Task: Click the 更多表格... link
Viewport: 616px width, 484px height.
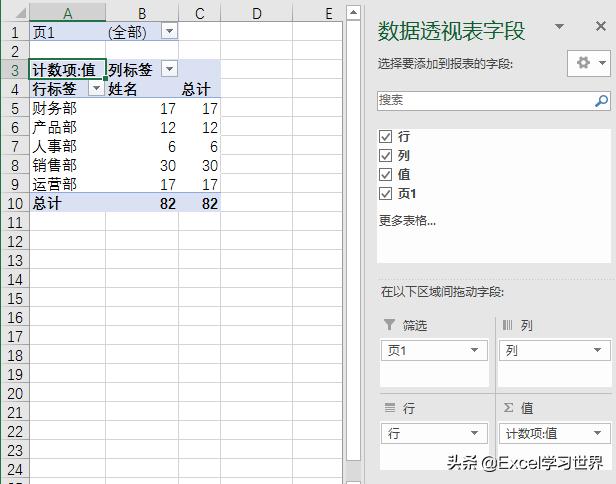Action: point(407,221)
